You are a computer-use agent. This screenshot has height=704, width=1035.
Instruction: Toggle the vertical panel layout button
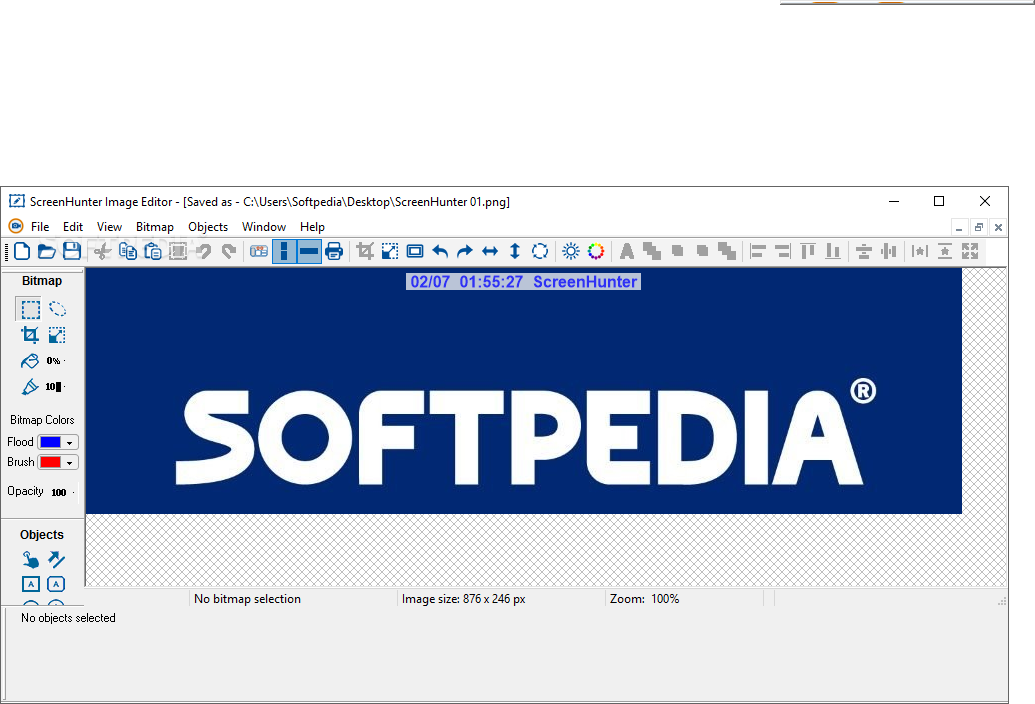click(x=284, y=251)
